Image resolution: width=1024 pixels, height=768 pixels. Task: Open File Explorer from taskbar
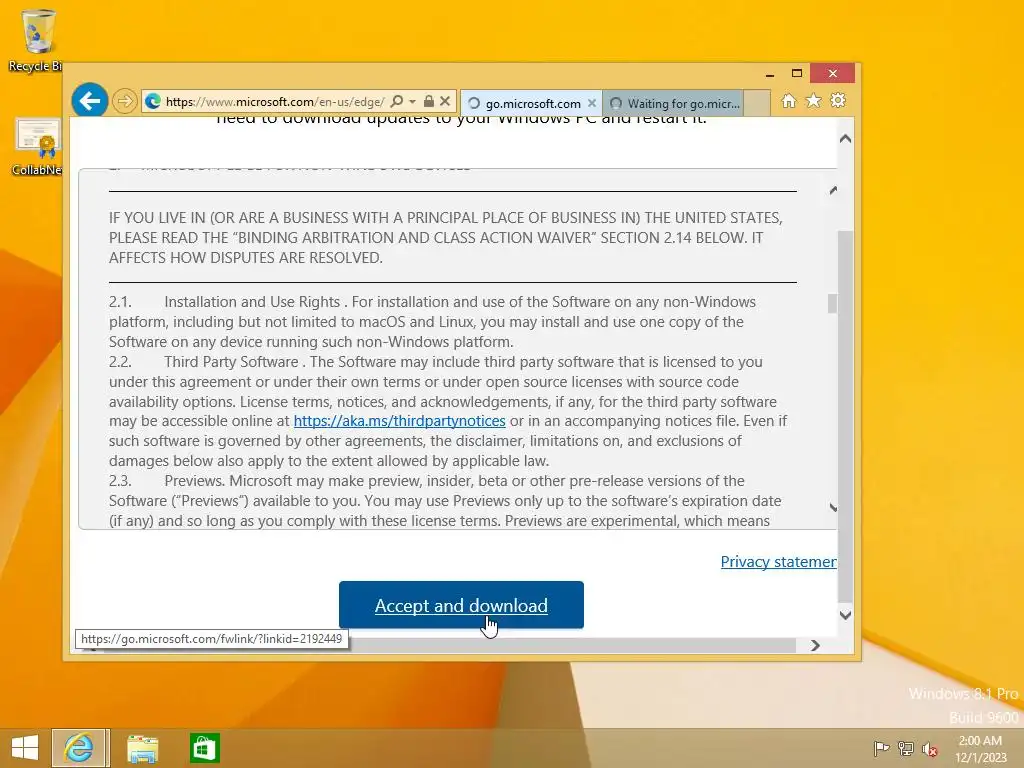click(142, 748)
